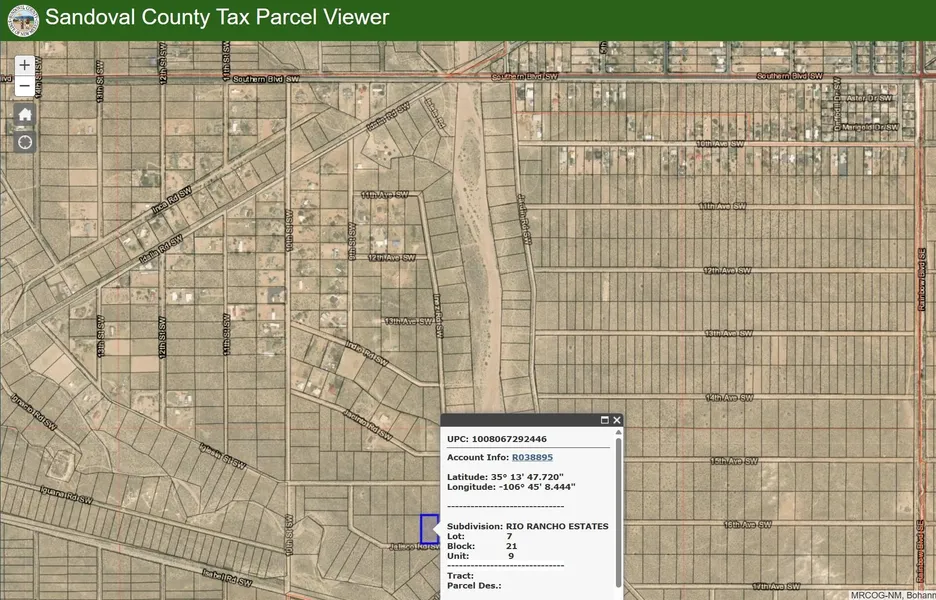Click the Sandoval County seal logo
The image size is (936, 600).
point(22,19)
